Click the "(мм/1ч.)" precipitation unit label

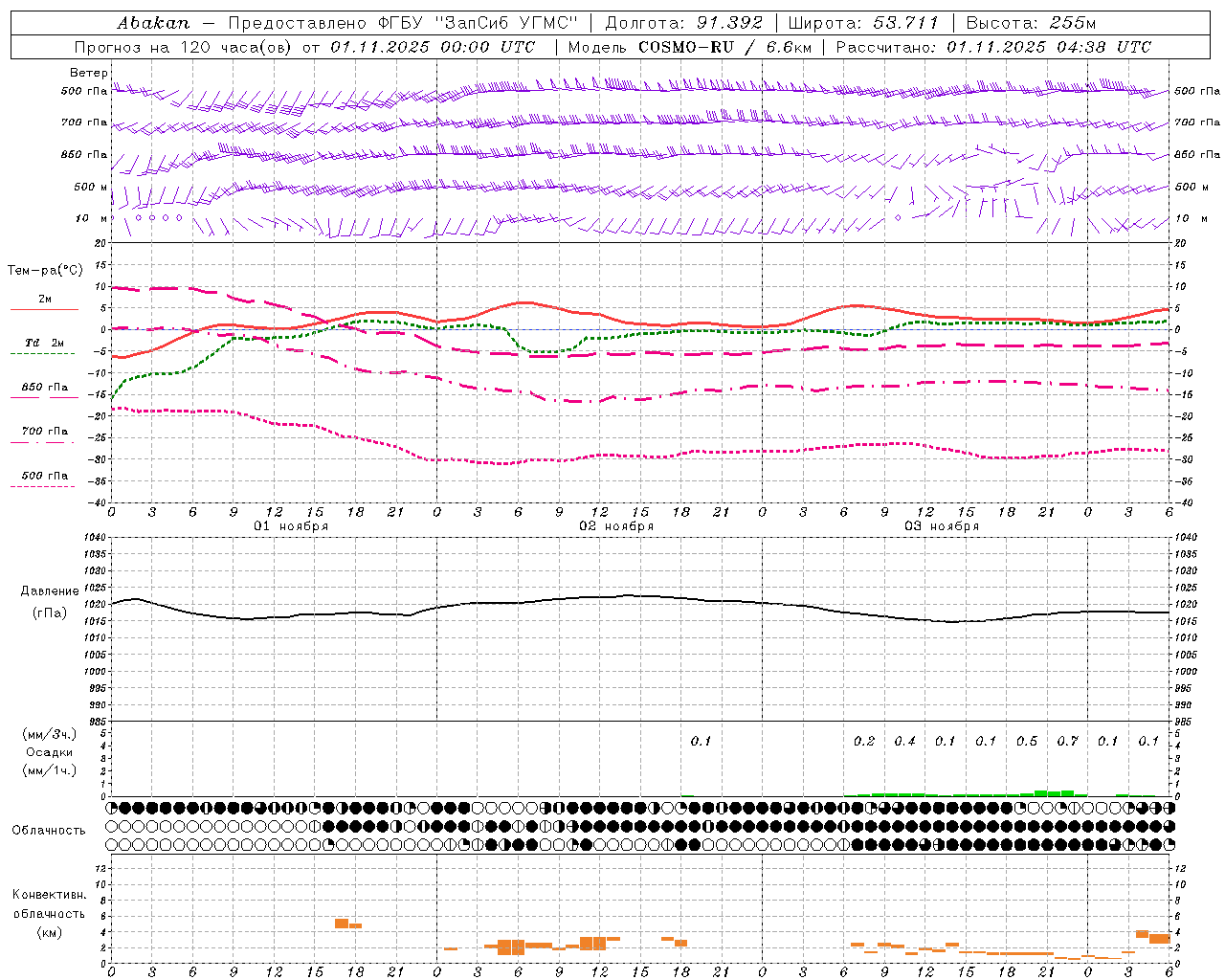tap(50, 770)
